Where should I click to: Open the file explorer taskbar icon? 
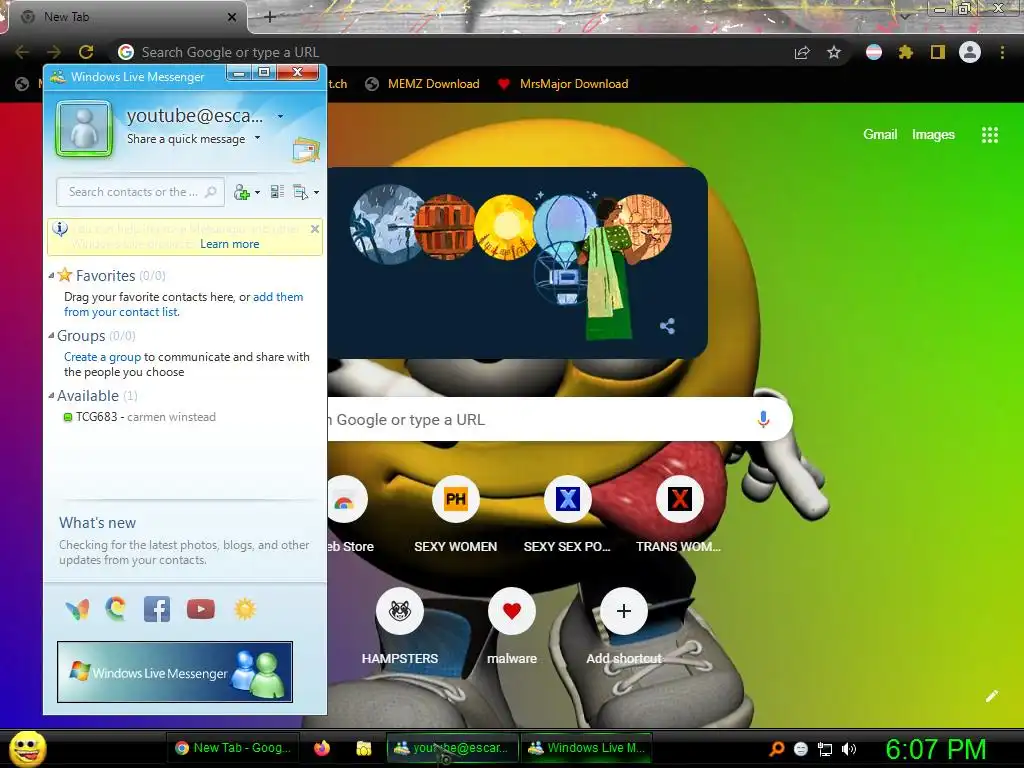[x=363, y=748]
